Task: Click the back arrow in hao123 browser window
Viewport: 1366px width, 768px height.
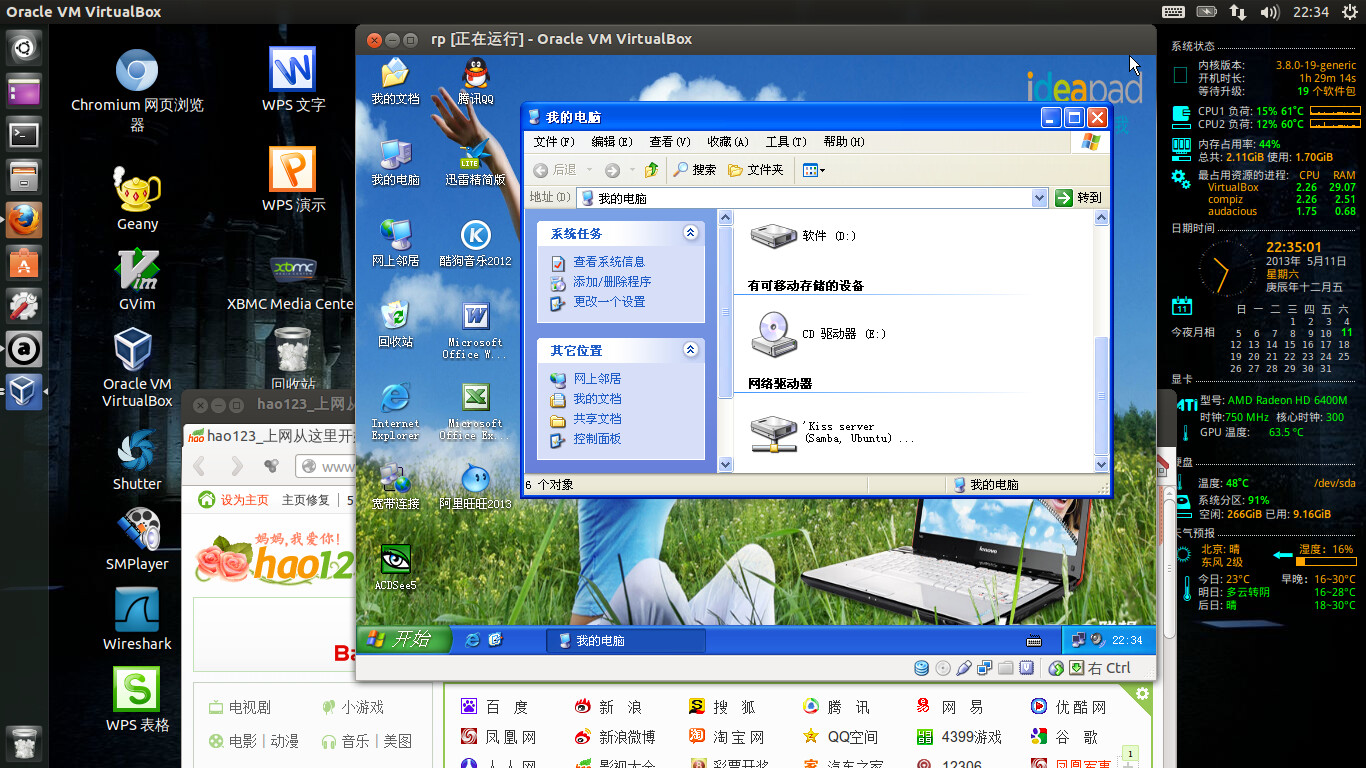Action: click(x=200, y=466)
